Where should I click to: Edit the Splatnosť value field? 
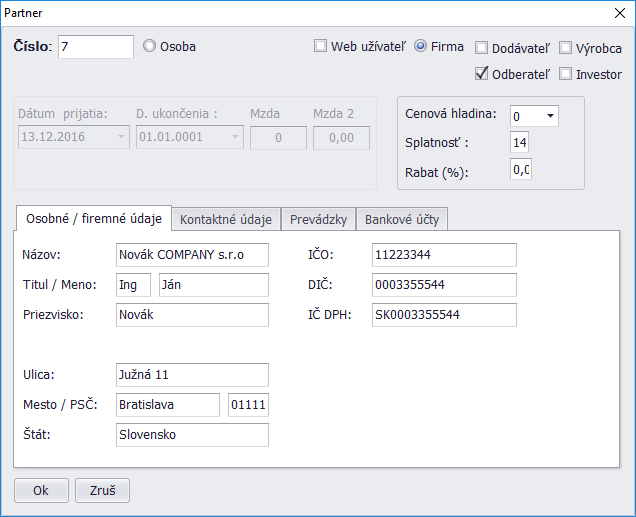[x=519, y=143]
